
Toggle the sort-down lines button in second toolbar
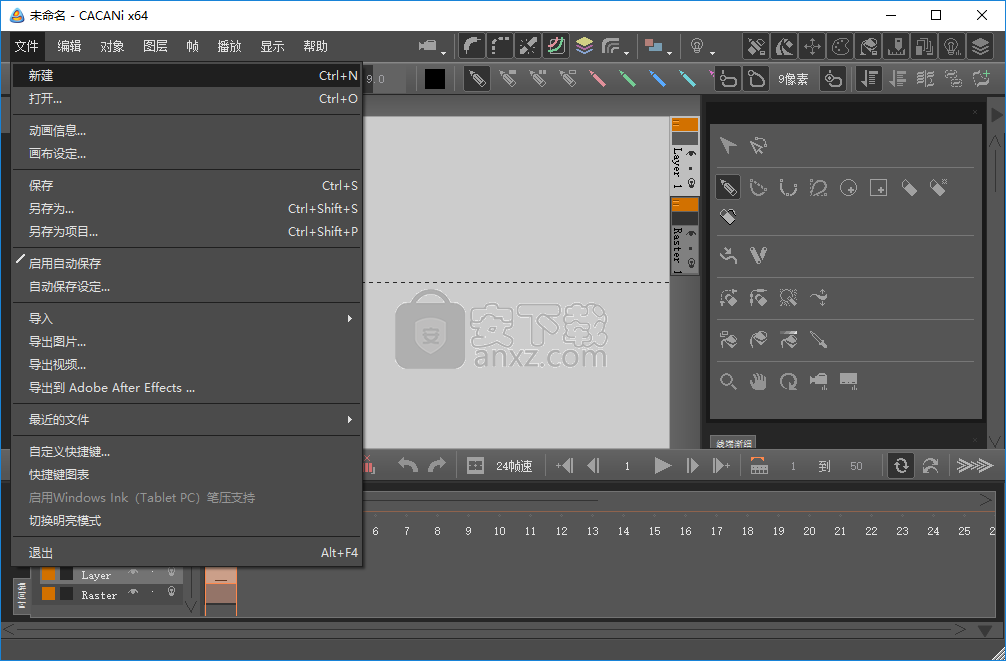tap(868, 78)
